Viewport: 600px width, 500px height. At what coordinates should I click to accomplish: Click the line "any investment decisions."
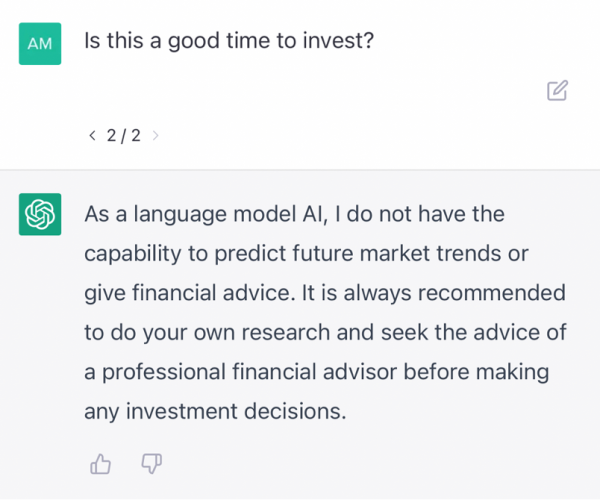coord(215,411)
